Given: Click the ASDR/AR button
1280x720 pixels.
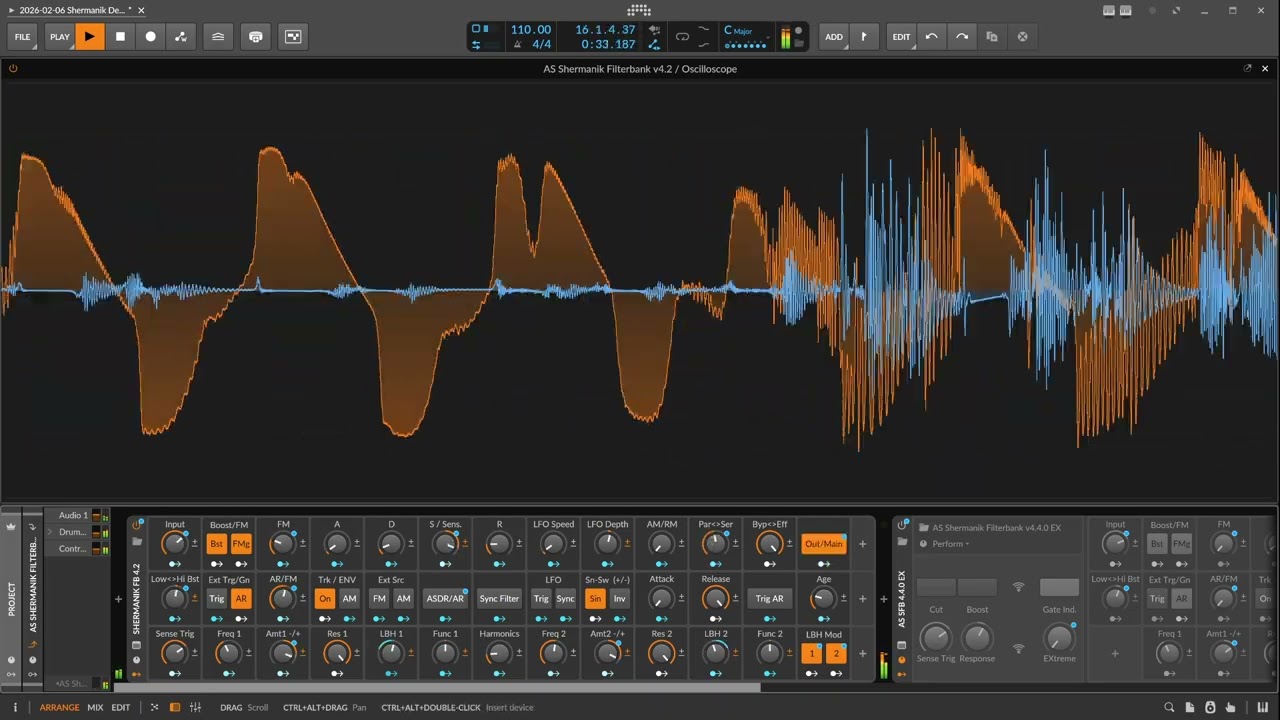Looking at the screenshot, I should pos(445,599).
